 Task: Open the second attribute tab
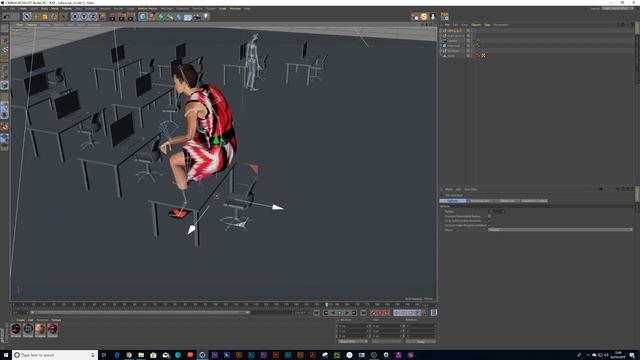point(480,201)
